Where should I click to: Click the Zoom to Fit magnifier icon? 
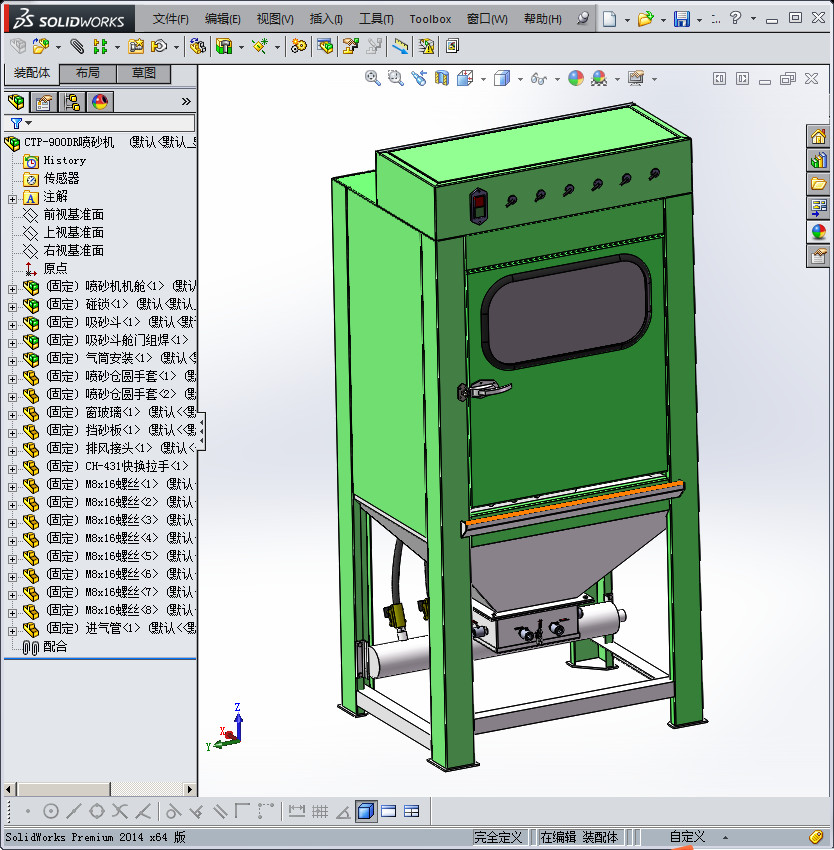click(x=373, y=78)
